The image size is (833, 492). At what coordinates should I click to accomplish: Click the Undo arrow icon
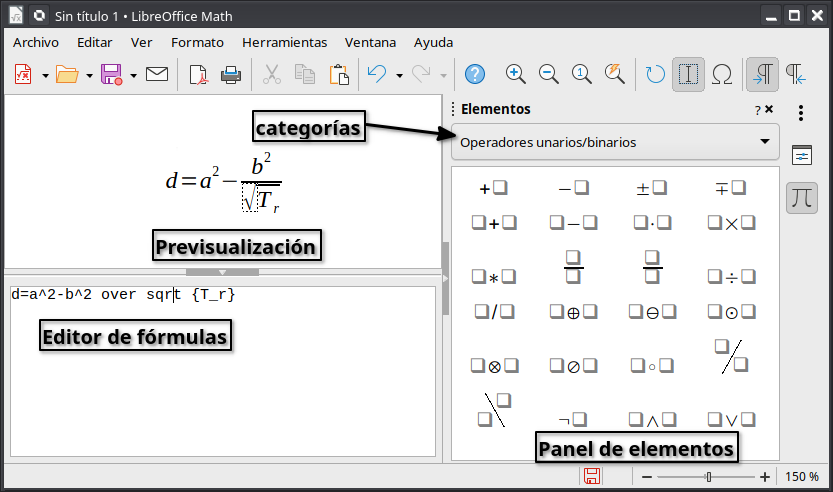point(377,74)
